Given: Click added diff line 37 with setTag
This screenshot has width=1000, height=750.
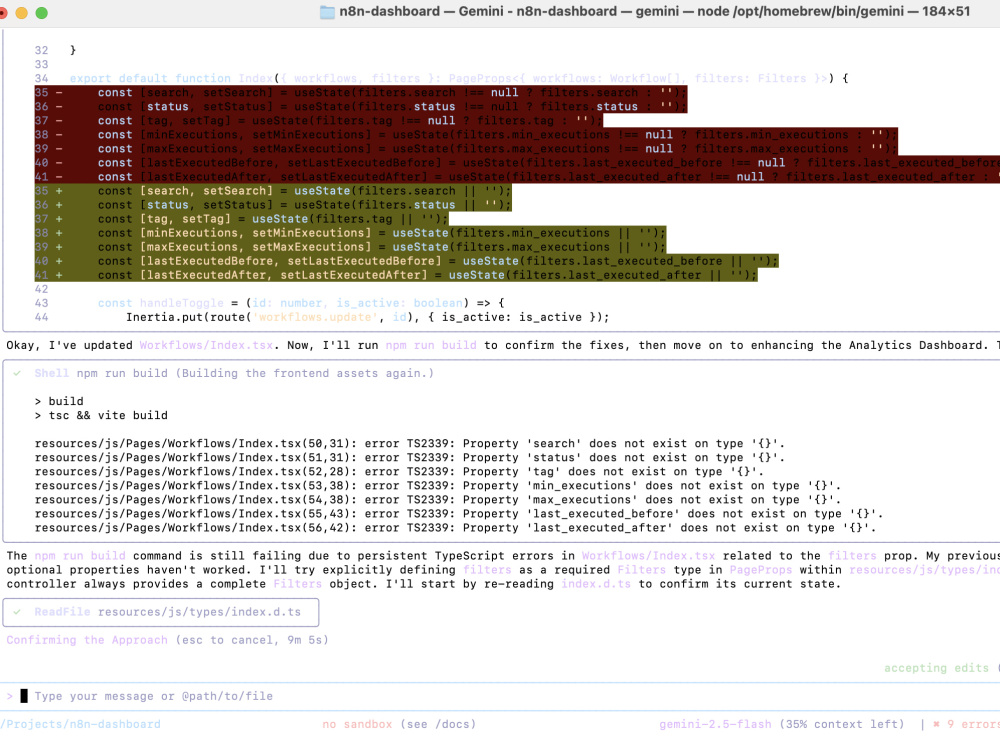Looking at the screenshot, I should click(242, 219).
